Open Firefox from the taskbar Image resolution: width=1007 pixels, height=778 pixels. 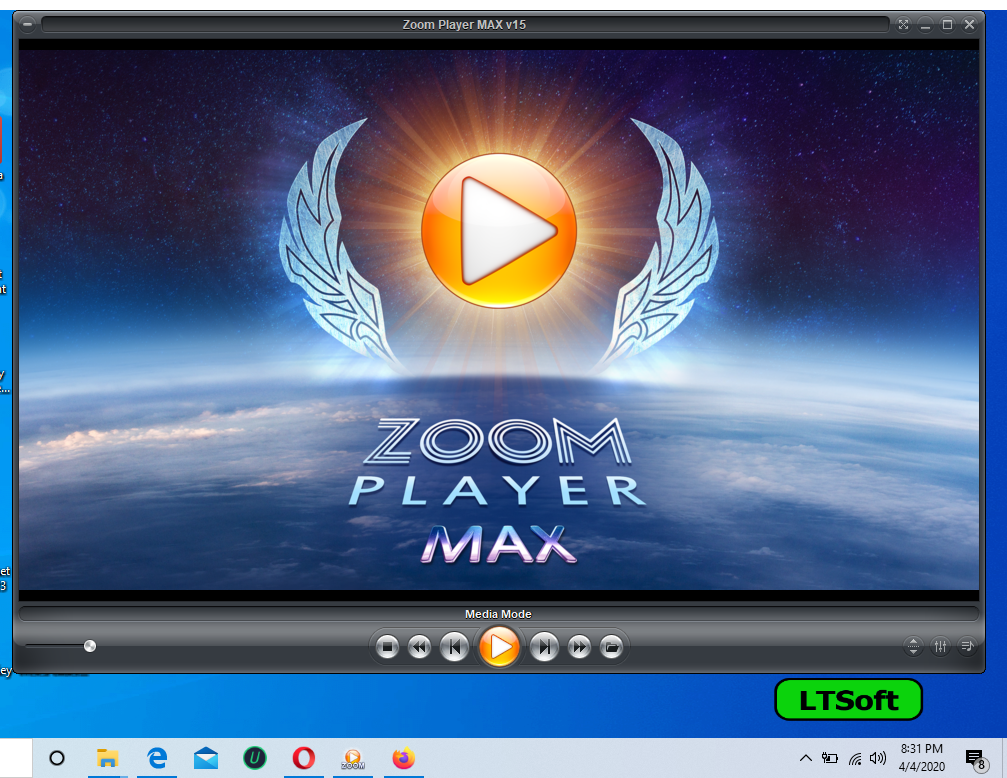click(x=404, y=759)
